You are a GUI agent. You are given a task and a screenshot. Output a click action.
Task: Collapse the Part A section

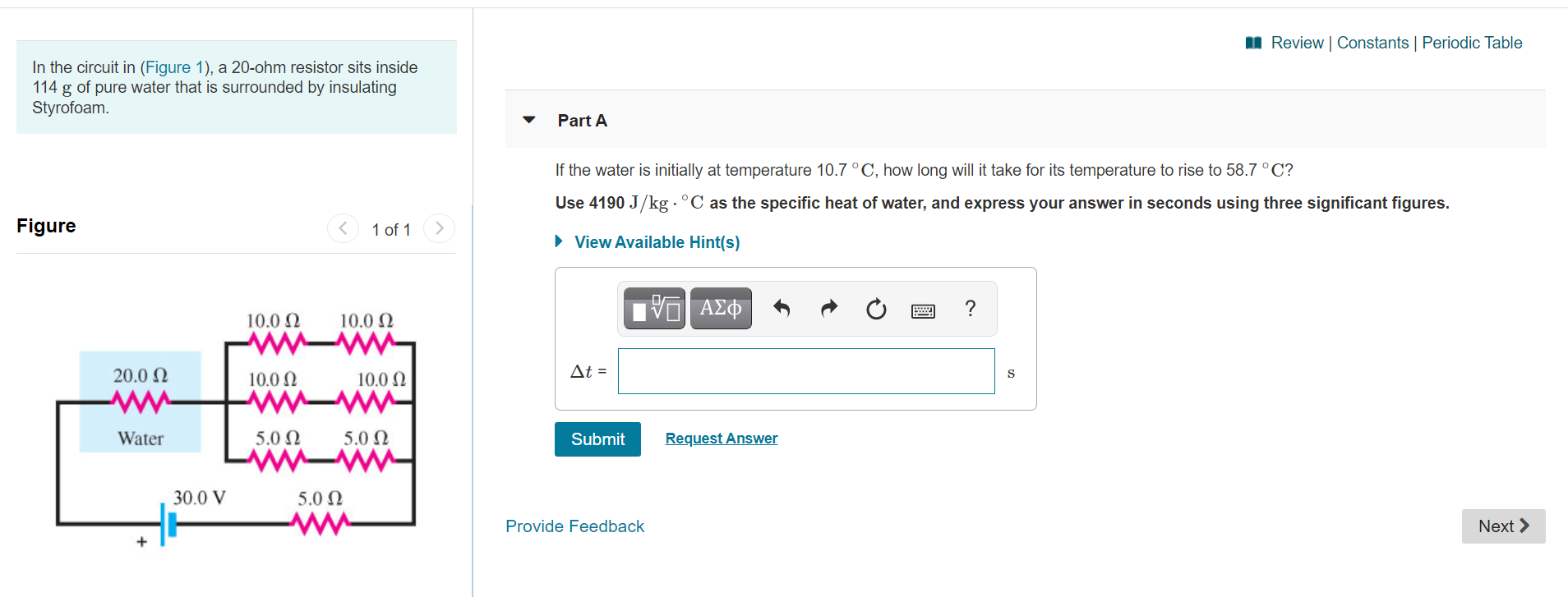[x=529, y=120]
